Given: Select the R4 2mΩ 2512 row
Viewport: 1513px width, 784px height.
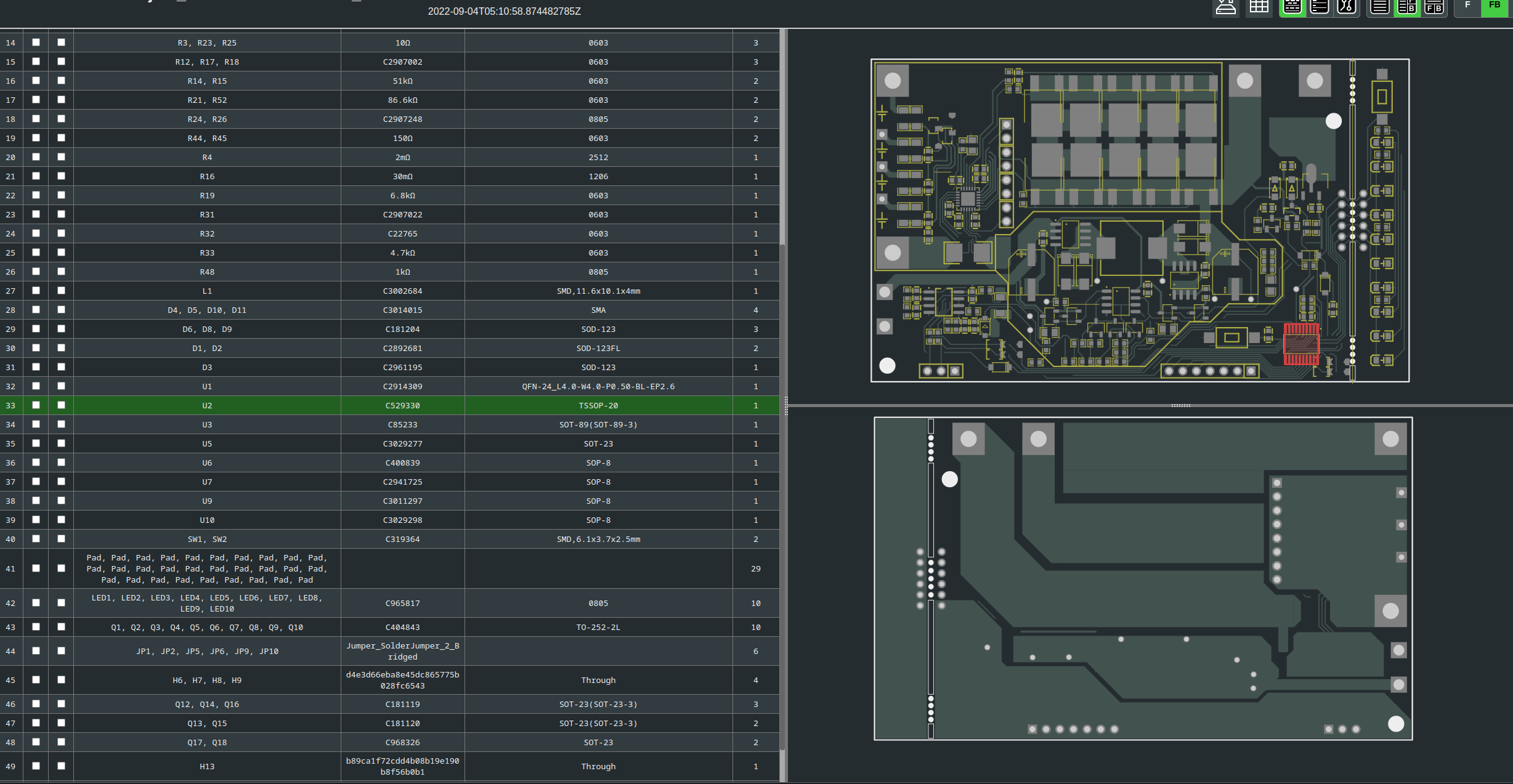Looking at the screenshot, I should tap(207, 158).
